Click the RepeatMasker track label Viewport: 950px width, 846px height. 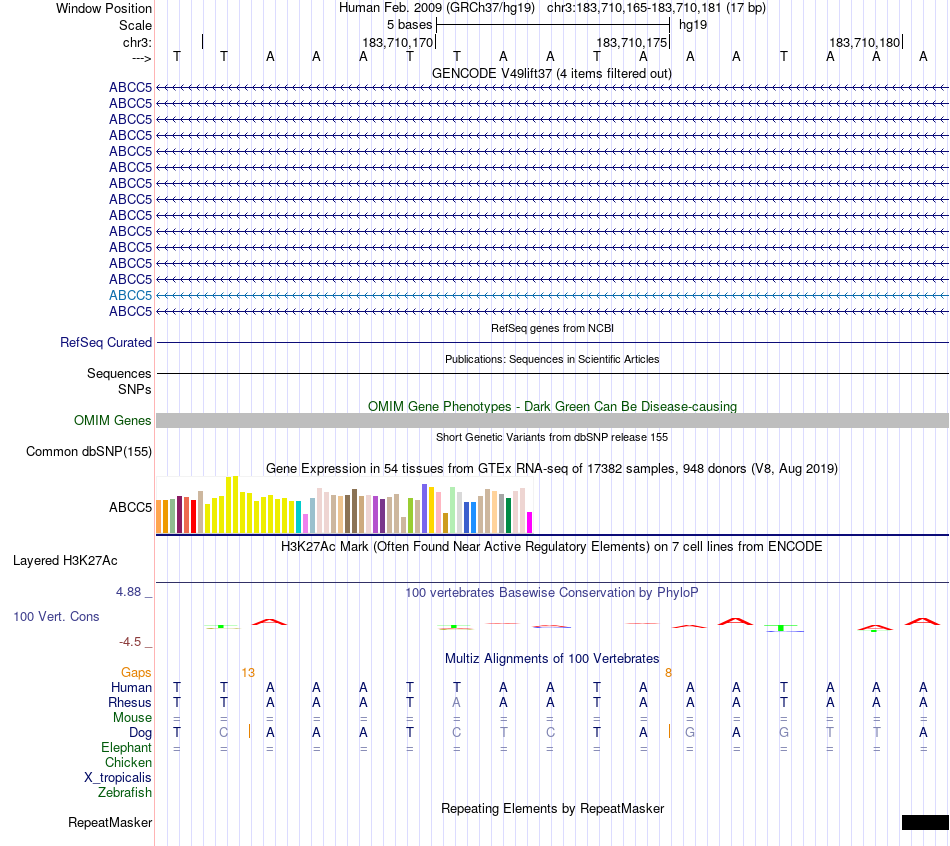(110, 822)
